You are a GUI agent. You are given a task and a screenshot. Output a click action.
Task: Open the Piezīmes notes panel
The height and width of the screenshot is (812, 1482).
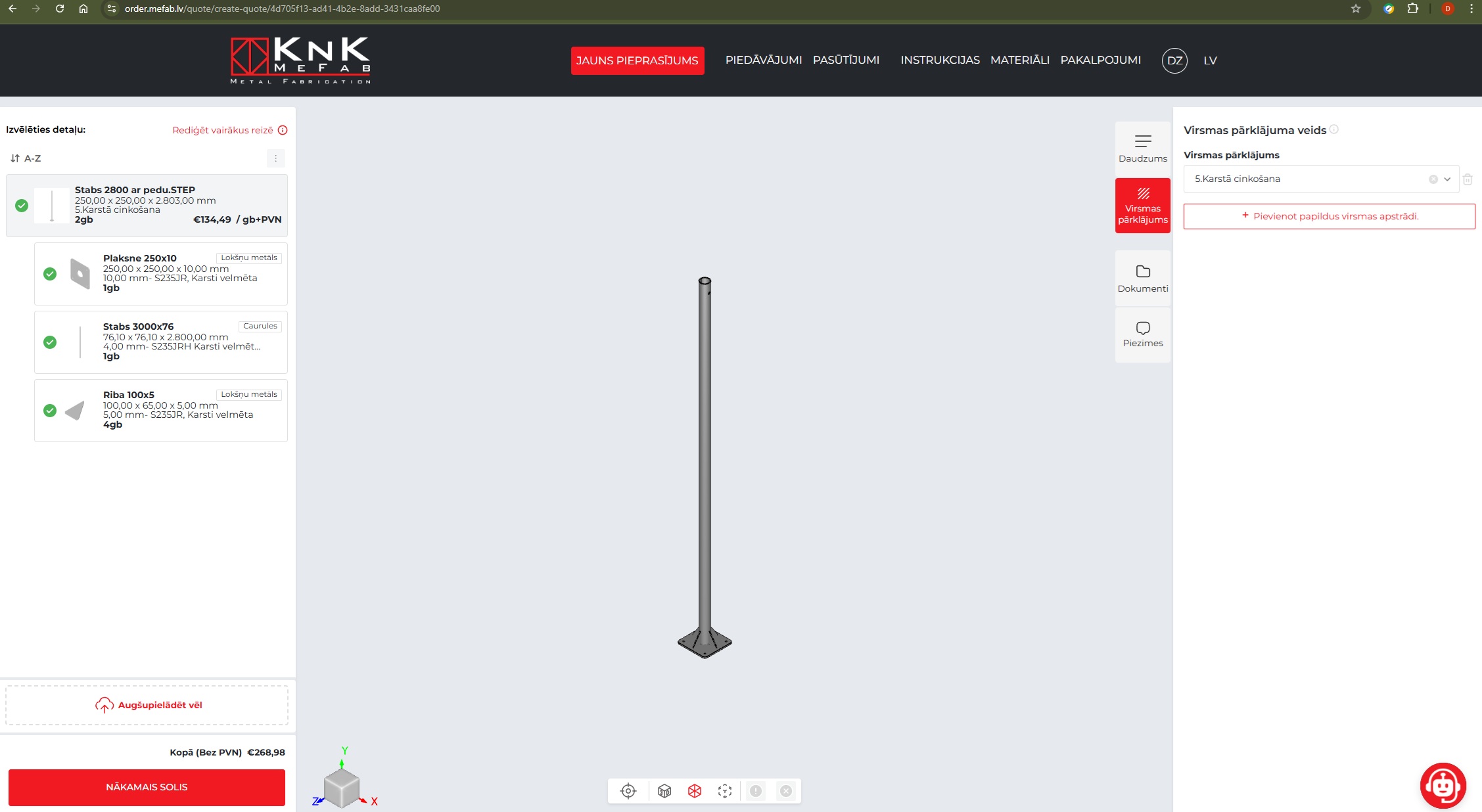(x=1143, y=334)
